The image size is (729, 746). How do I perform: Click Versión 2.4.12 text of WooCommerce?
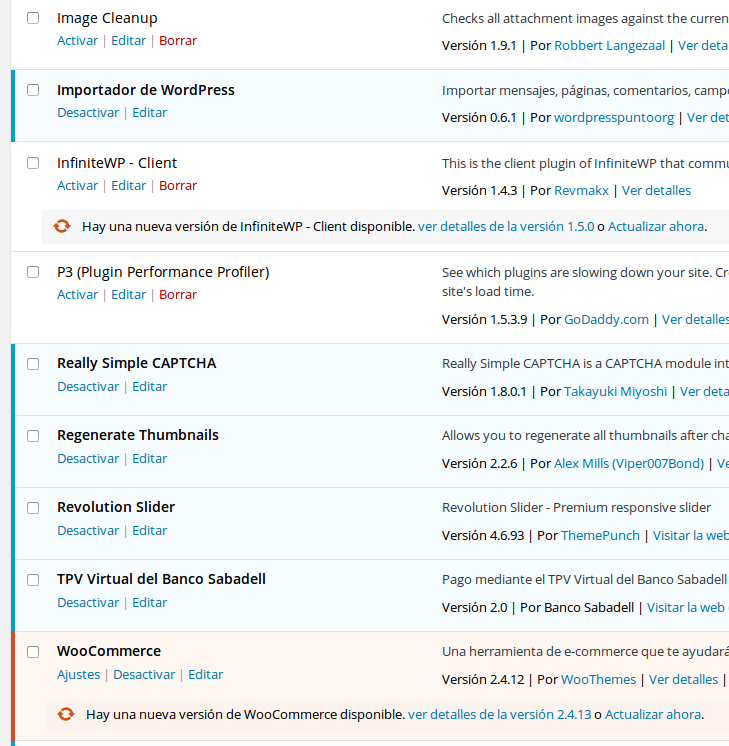tap(483, 679)
